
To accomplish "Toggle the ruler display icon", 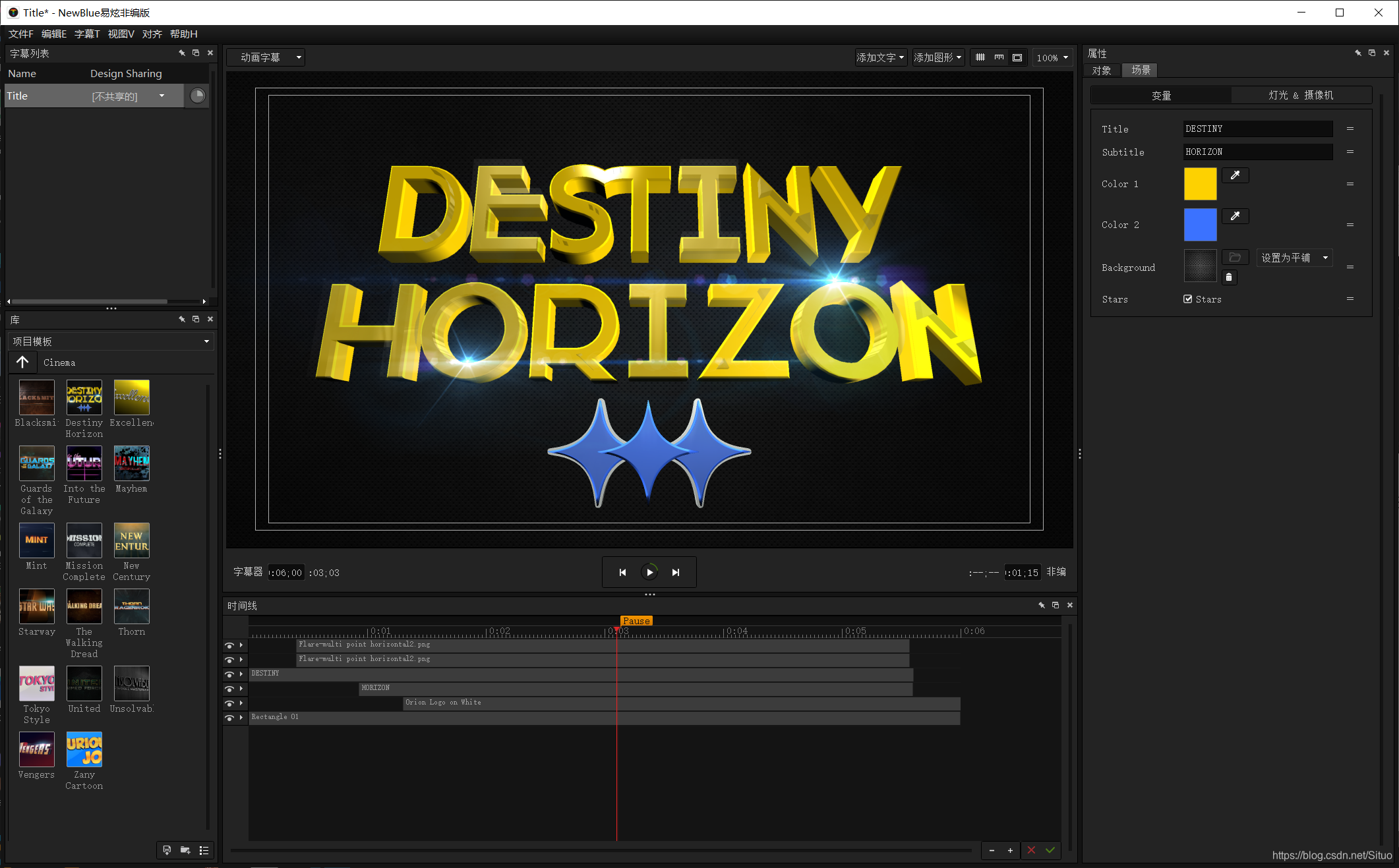I will [x=999, y=57].
